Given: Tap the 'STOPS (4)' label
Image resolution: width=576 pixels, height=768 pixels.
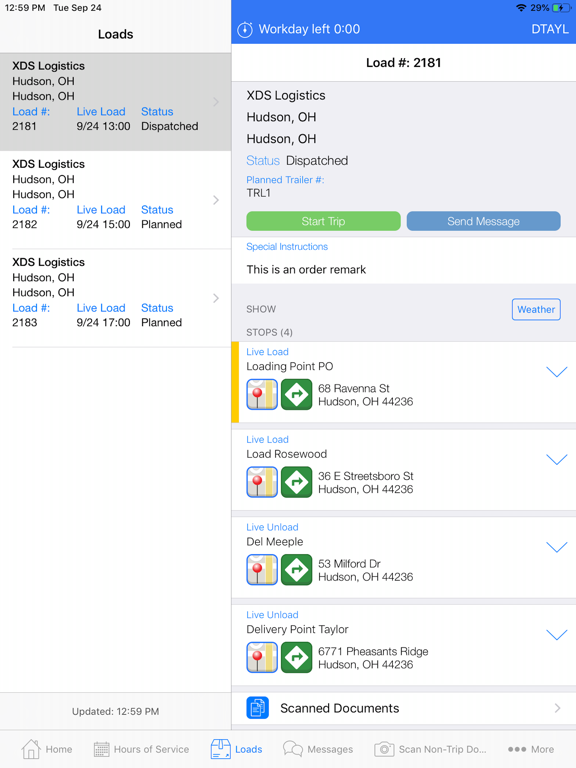Looking at the screenshot, I should 269,332.
